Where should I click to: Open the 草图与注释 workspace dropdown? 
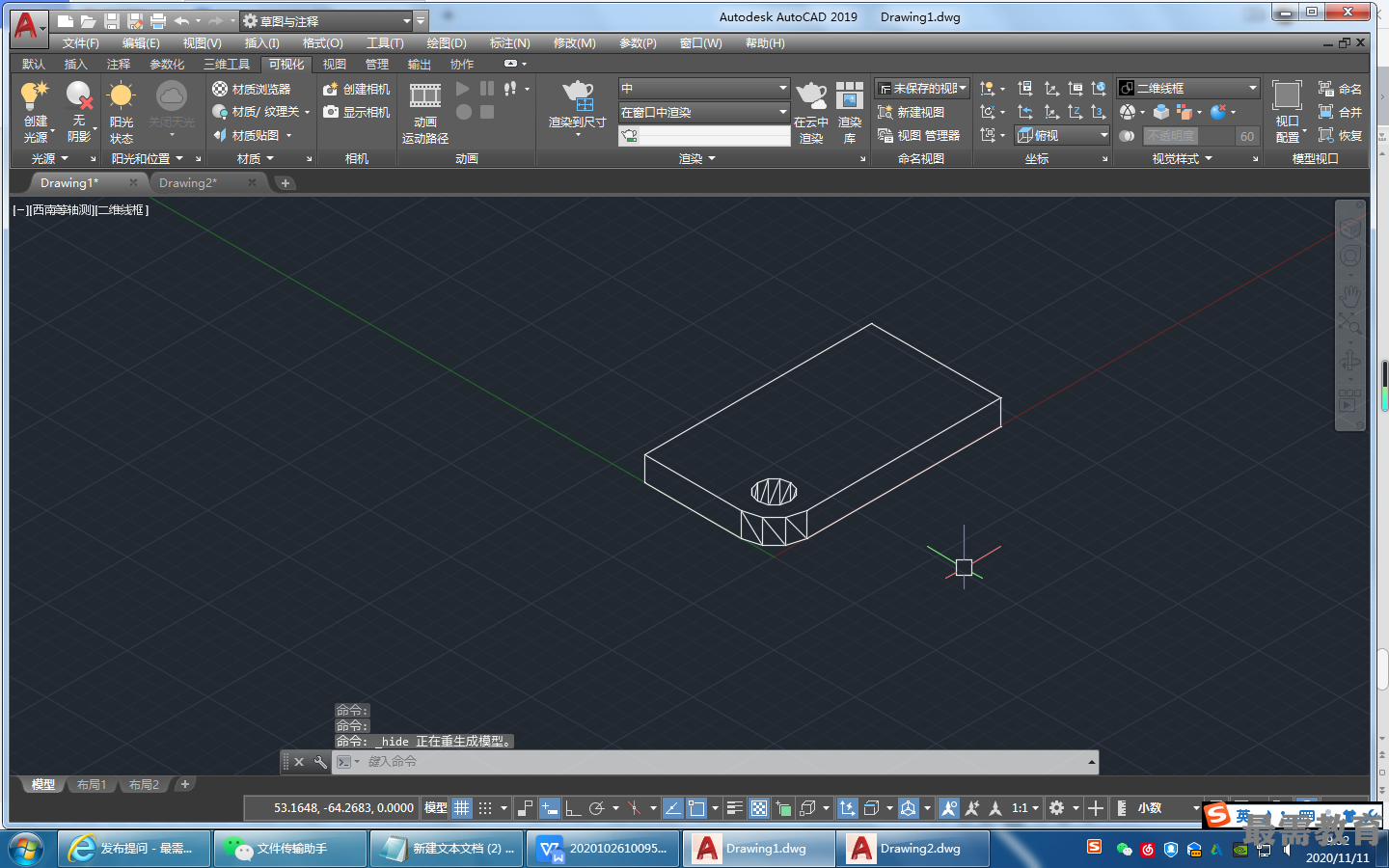pyautogui.click(x=326, y=21)
